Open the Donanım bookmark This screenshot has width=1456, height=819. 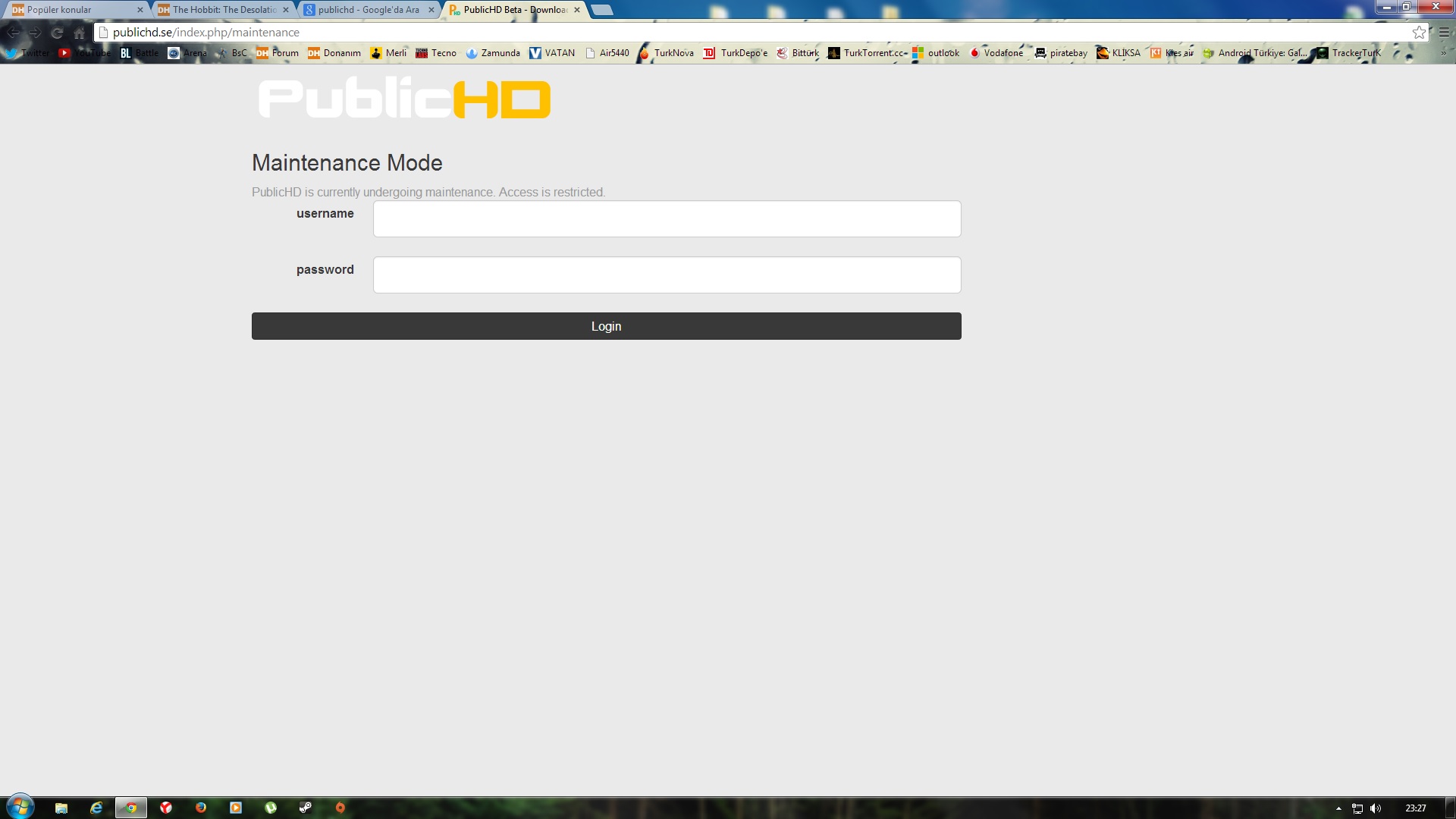pos(334,53)
